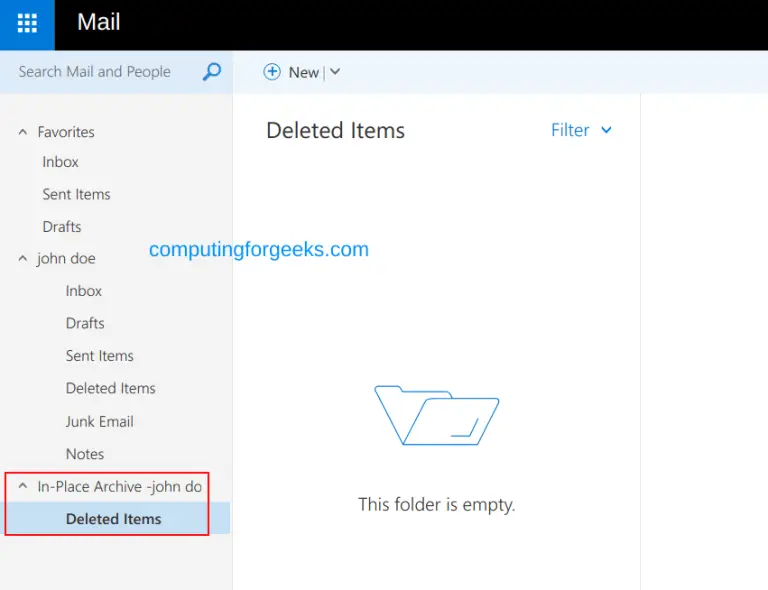Open Inbox under Favorites
Viewport: 768px width, 590px height.
click(x=60, y=162)
